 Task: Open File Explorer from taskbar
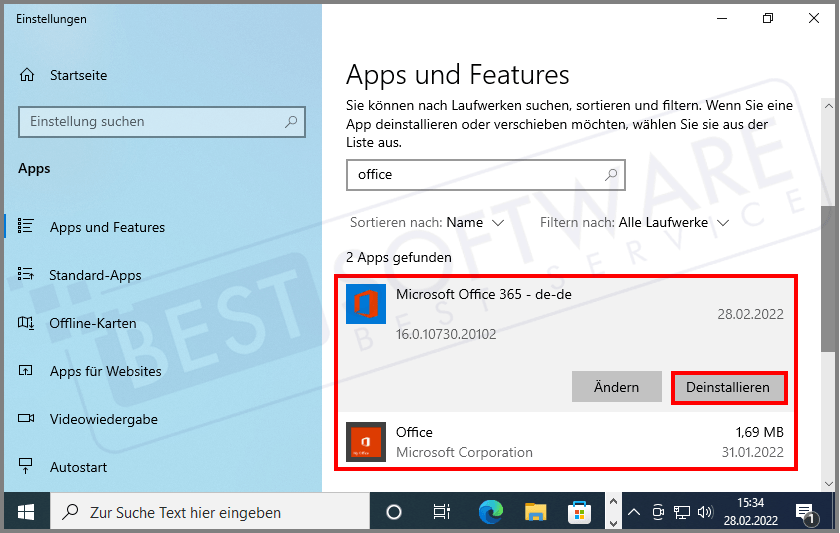pyautogui.click(x=535, y=513)
